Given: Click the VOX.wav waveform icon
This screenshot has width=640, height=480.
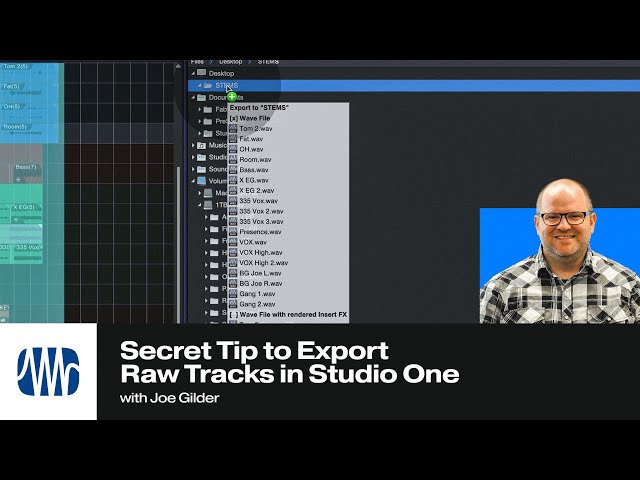Looking at the screenshot, I should coord(233,242).
